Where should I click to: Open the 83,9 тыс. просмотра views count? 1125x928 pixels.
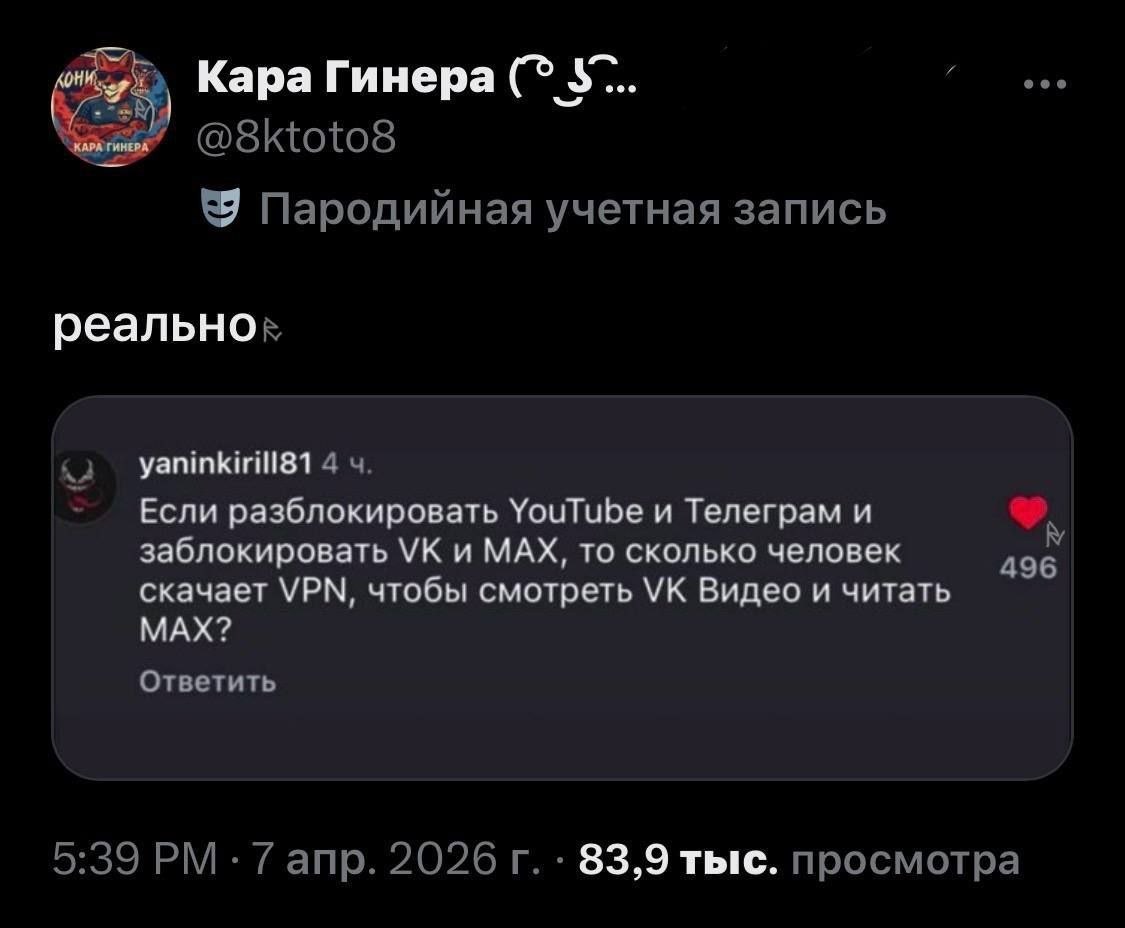pos(799,859)
